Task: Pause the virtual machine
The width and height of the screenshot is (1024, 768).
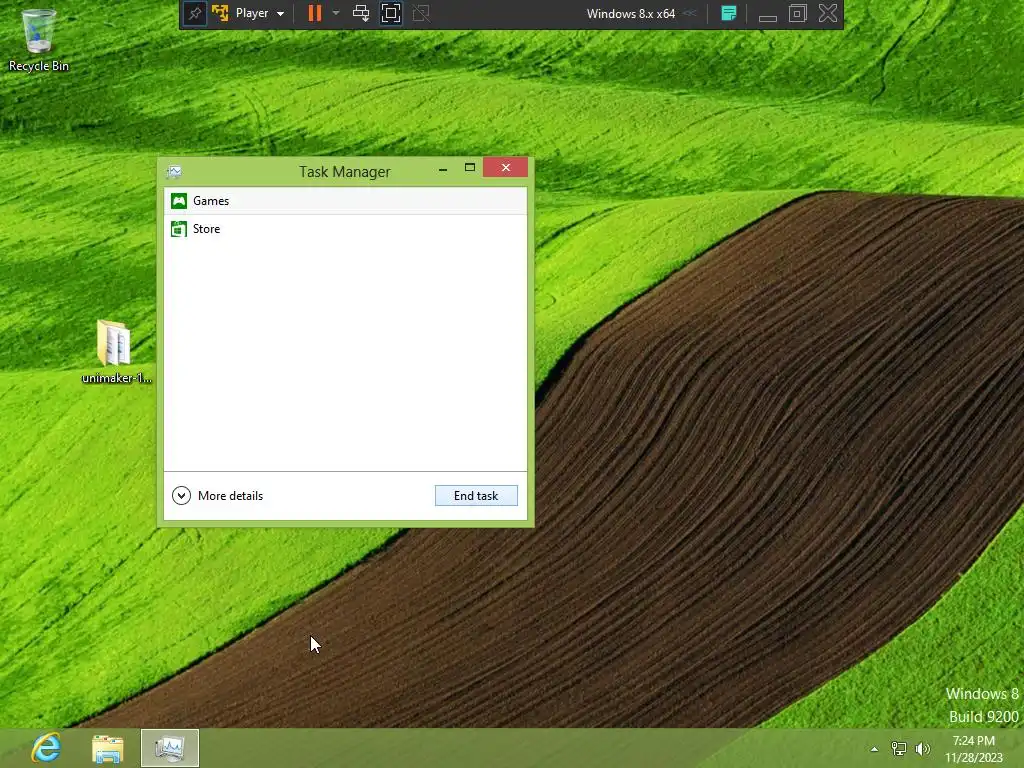Action: [x=315, y=13]
